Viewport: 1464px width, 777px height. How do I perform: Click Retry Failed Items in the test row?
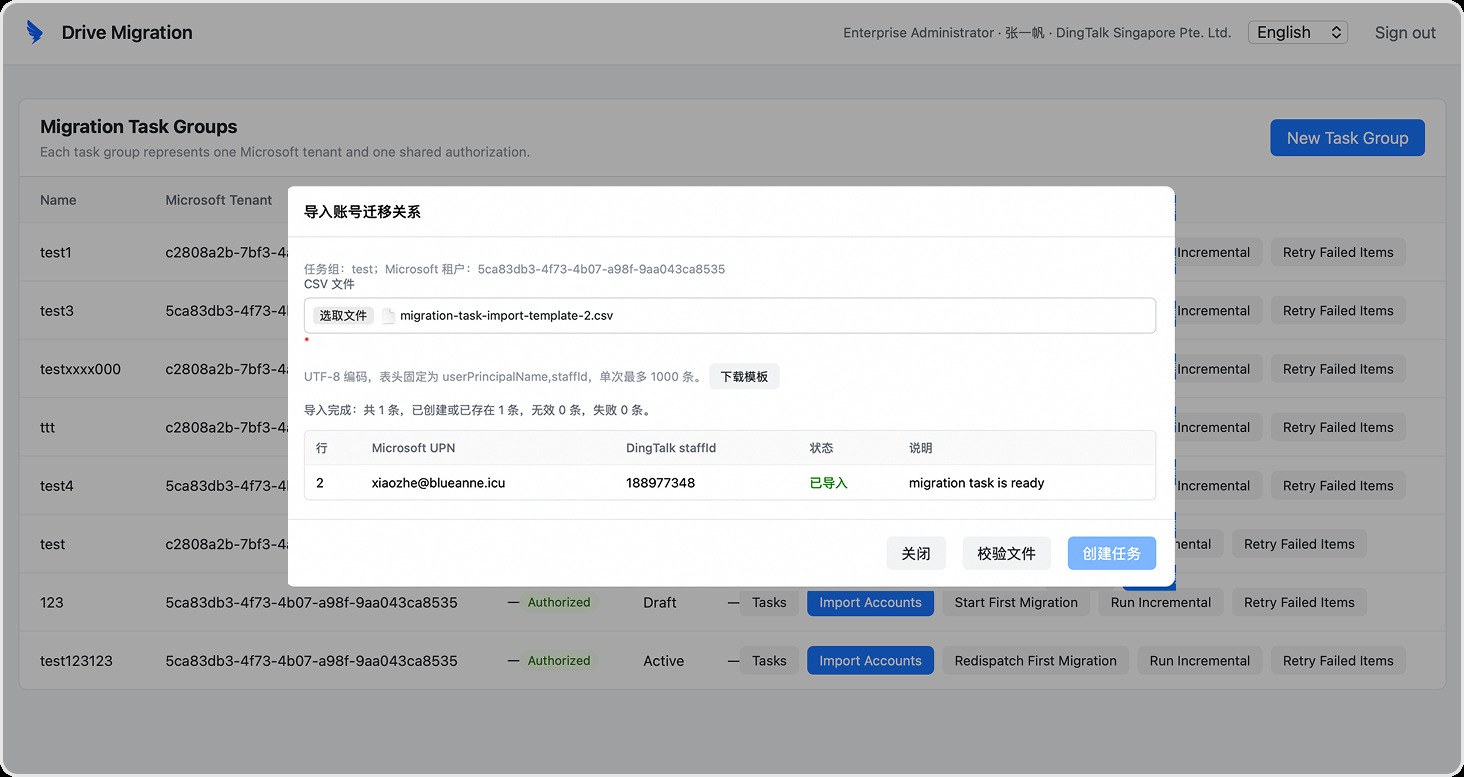coord(1299,544)
